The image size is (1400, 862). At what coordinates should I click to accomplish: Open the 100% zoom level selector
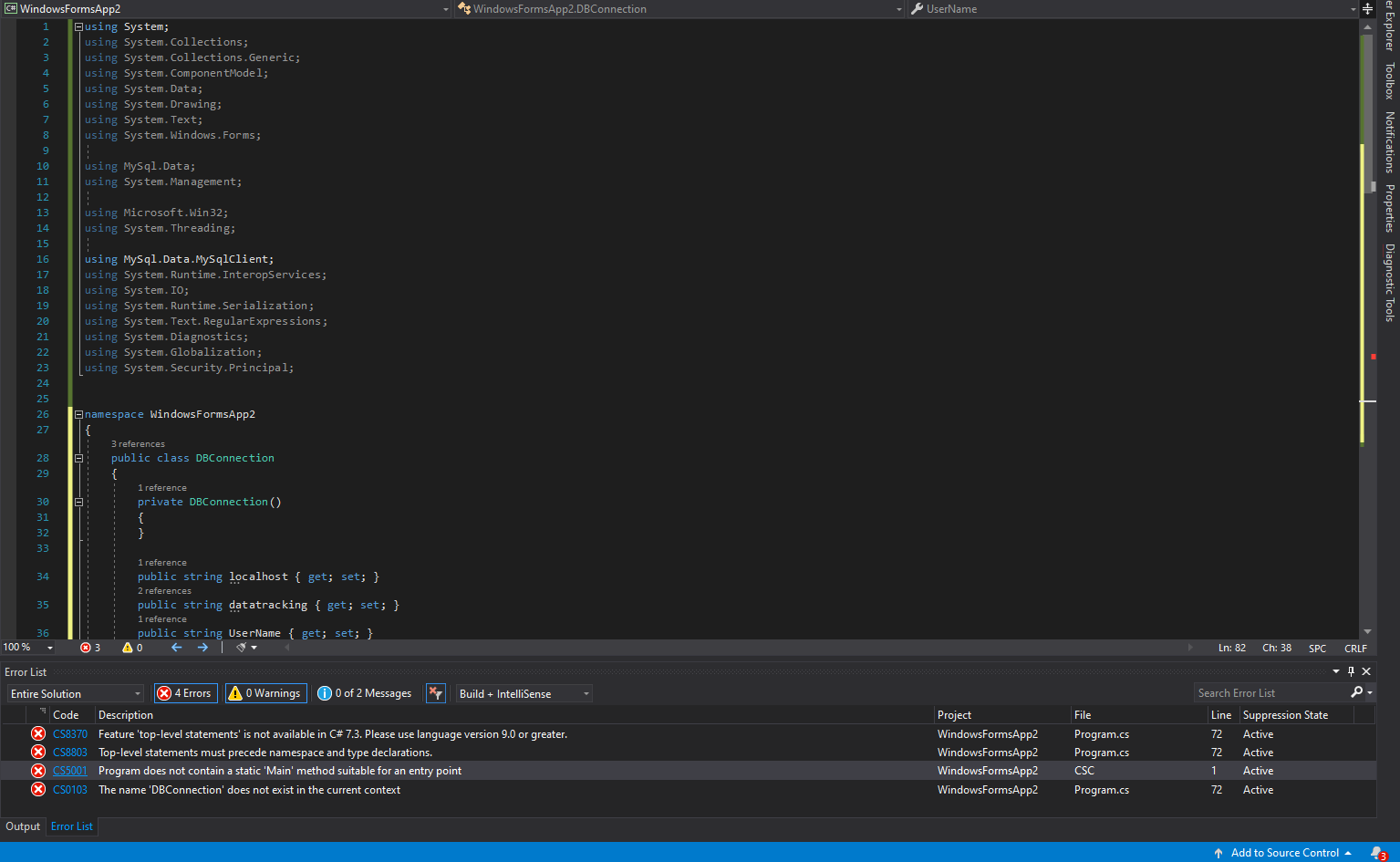click(27, 648)
